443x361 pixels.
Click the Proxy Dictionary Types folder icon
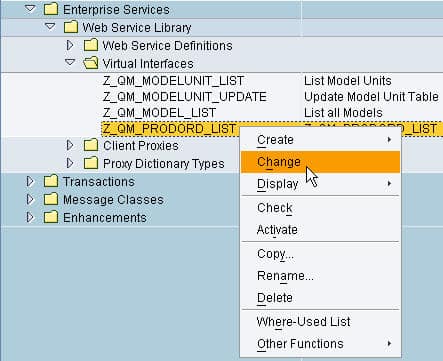91,163
